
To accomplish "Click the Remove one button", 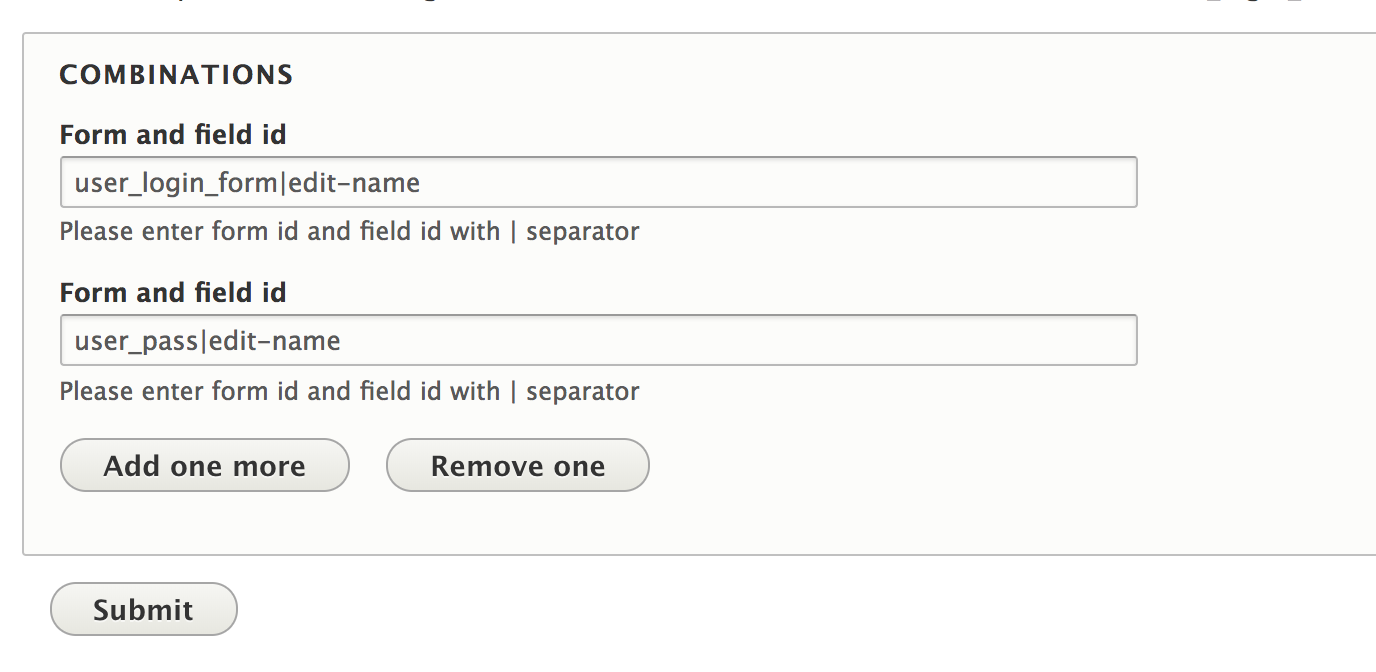I will pos(518,465).
